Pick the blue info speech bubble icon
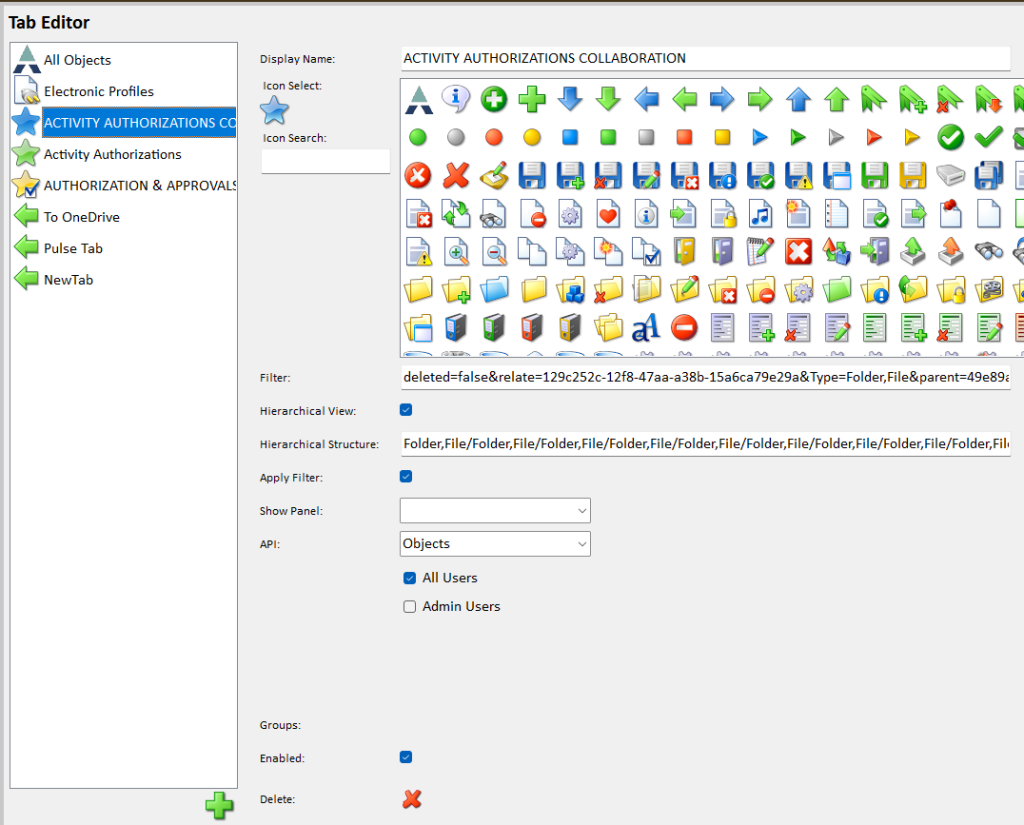 tap(456, 98)
